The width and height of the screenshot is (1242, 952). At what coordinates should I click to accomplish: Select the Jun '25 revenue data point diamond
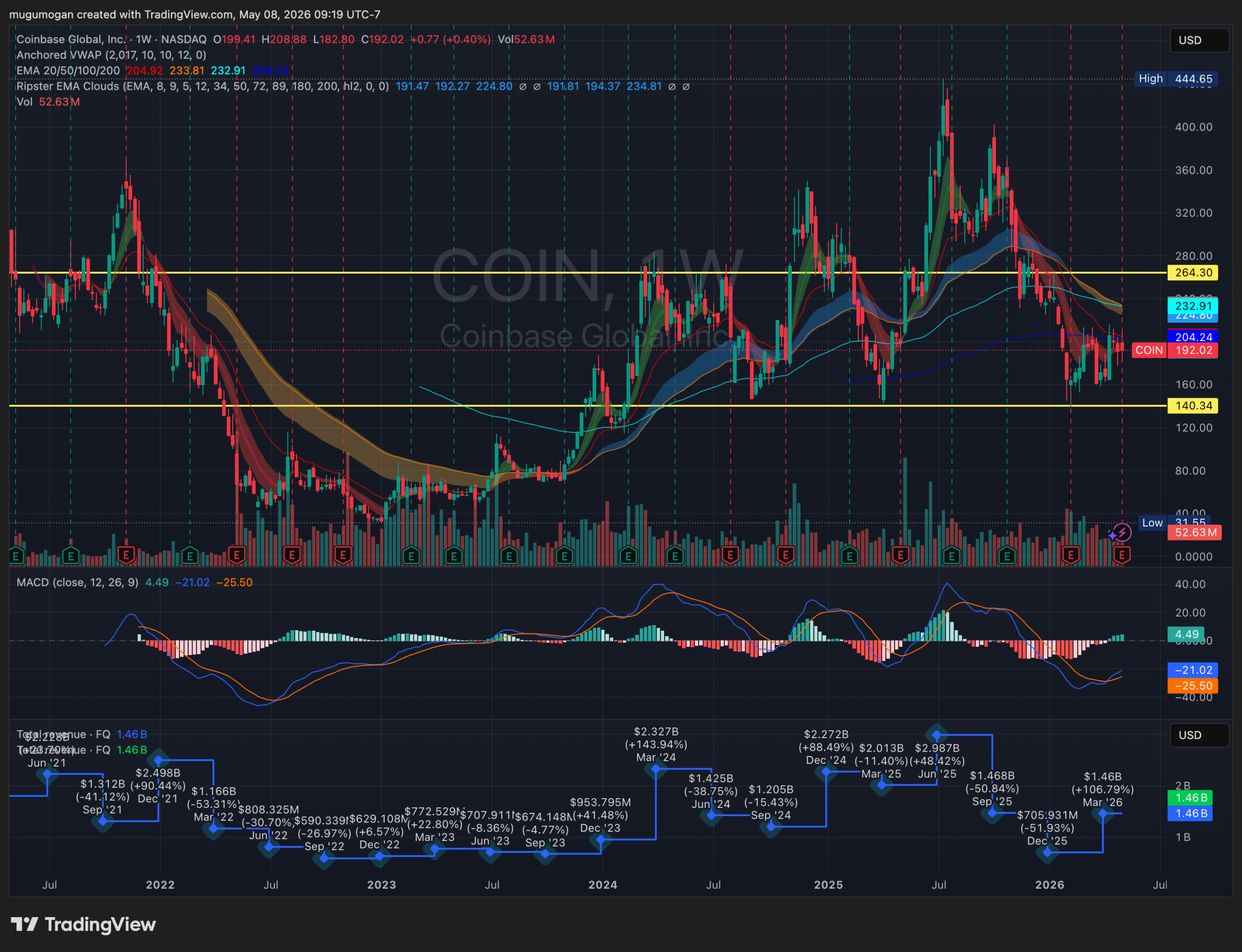[x=937, y=735]
